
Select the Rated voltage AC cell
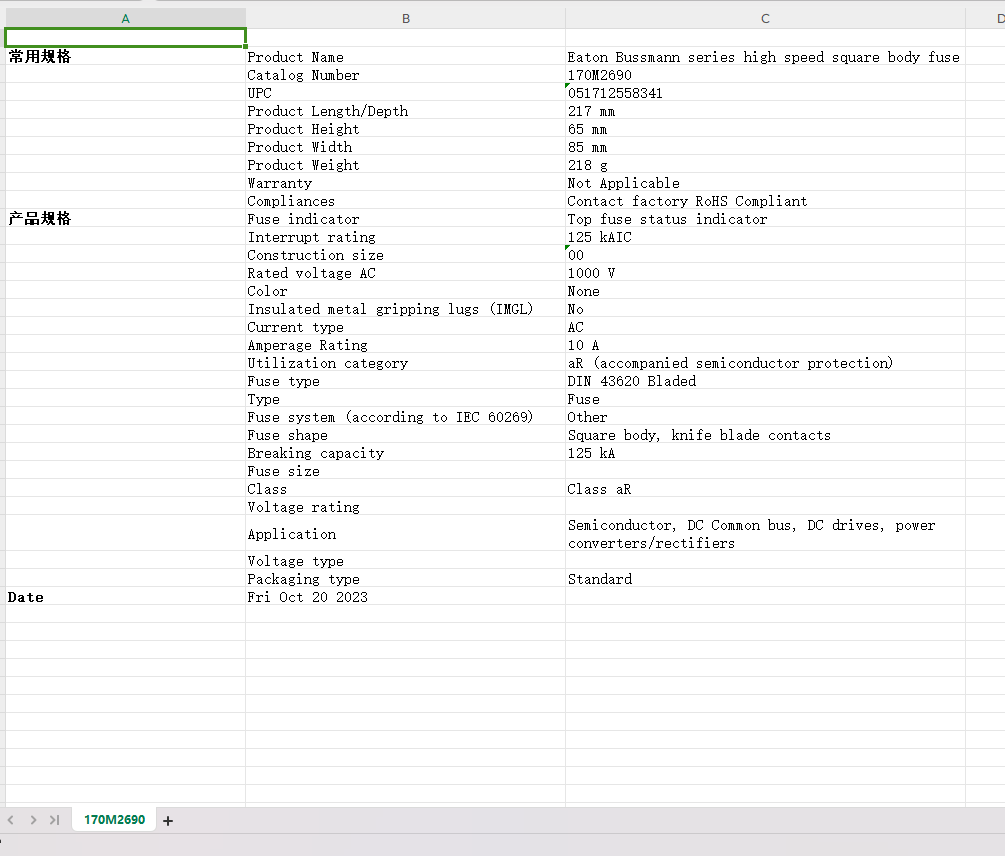406,273
